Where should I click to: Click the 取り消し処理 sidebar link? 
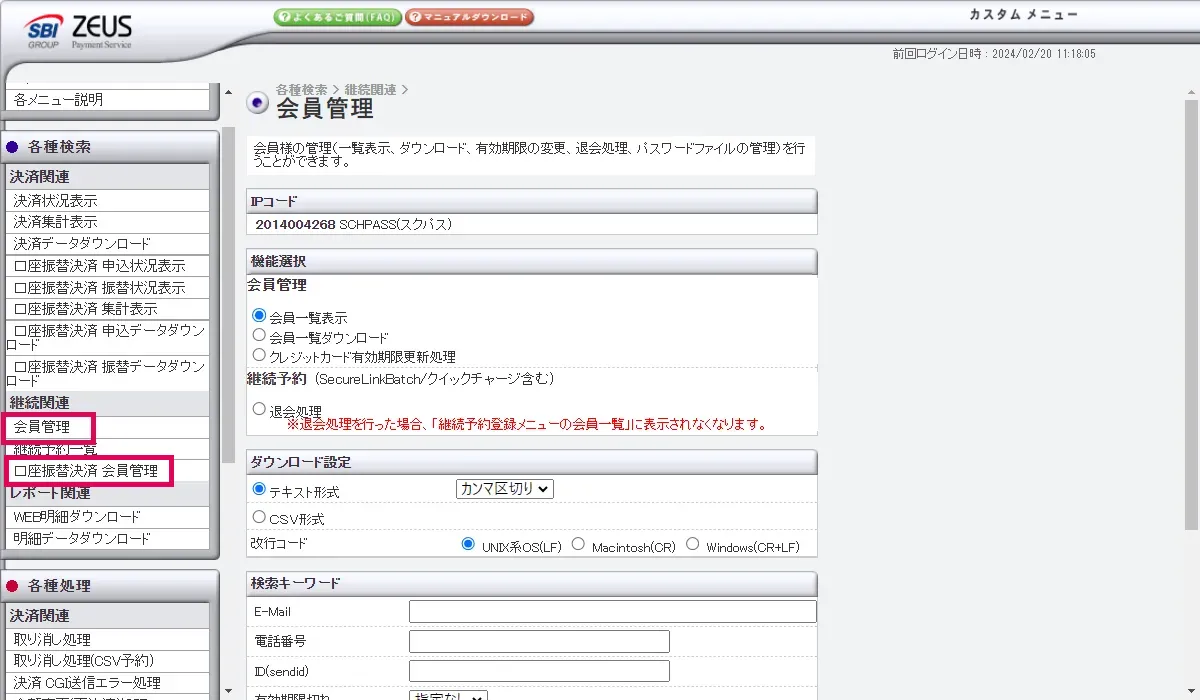[x=52, y=640]
